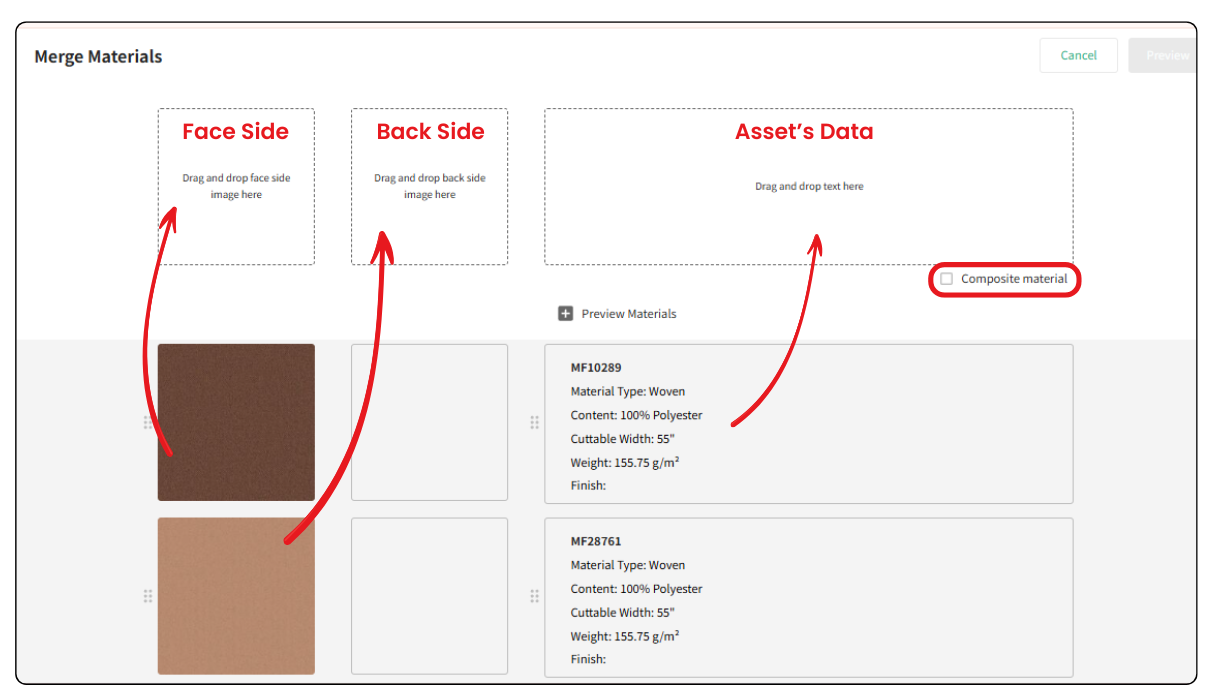Click empty back side box for MF10289
This screenshot has height=696, width=1212.
(x=430, y=422)
